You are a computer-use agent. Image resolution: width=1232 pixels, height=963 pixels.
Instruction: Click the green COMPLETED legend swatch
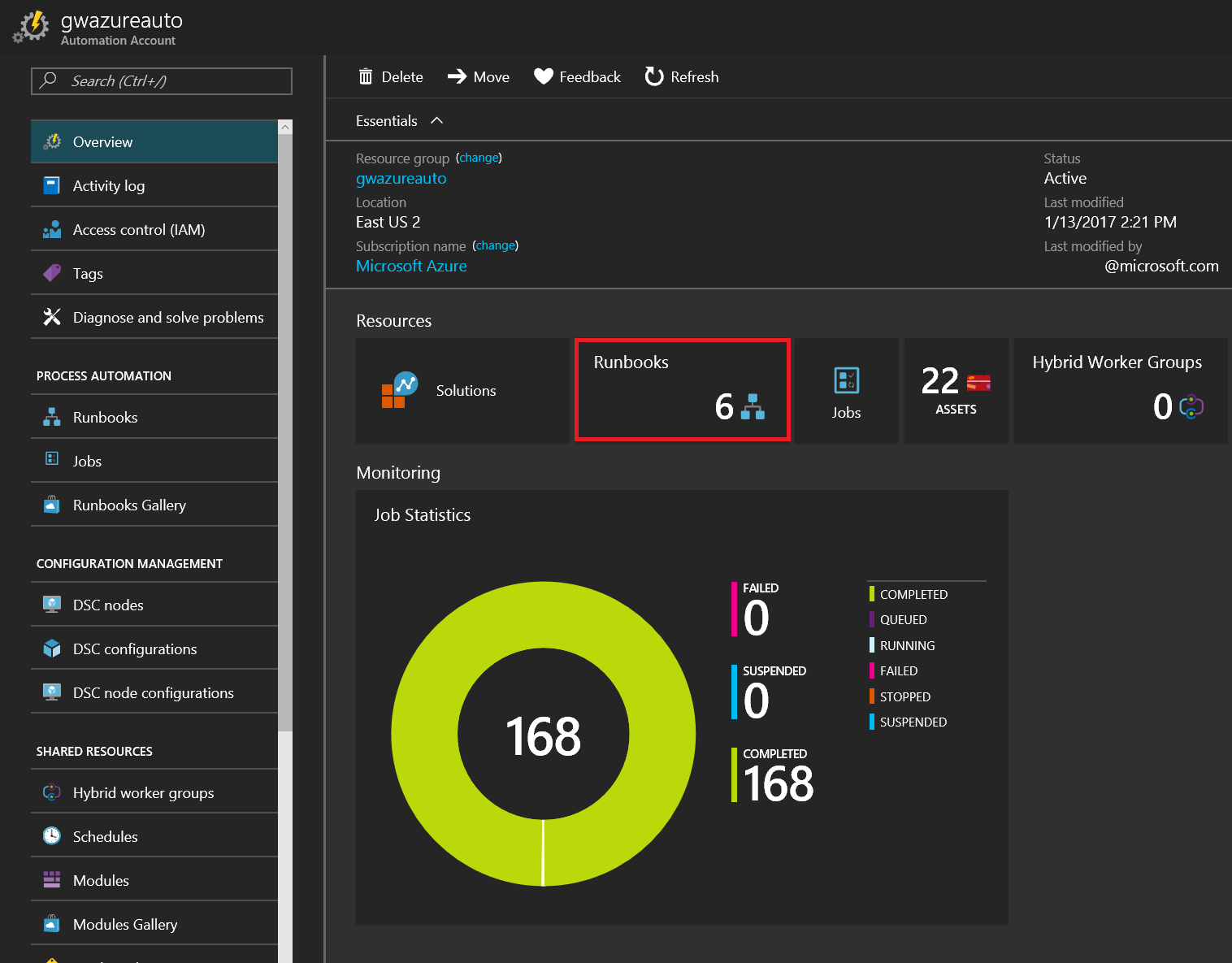pos(872,595)
